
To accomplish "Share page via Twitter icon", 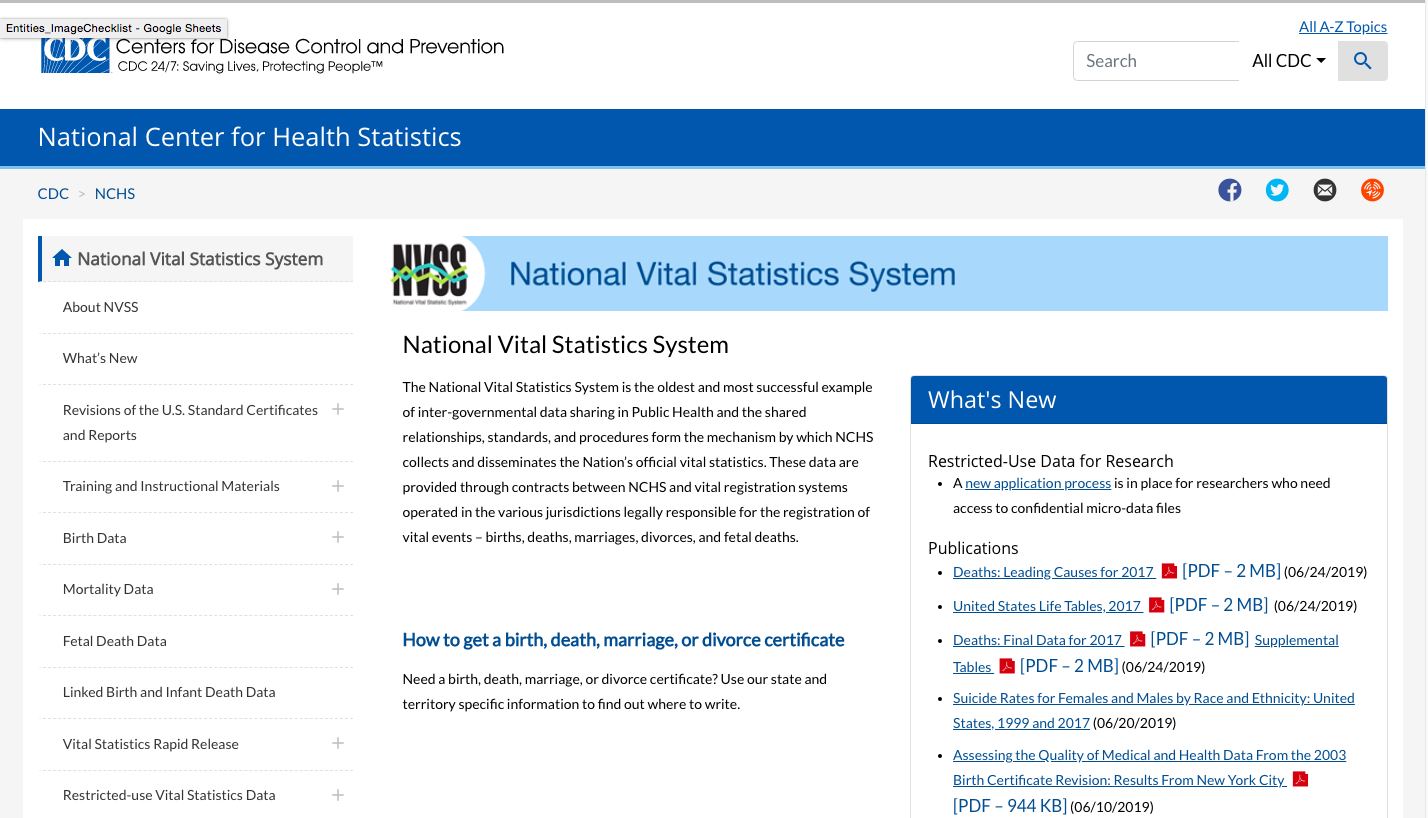I will (1277, 190).
